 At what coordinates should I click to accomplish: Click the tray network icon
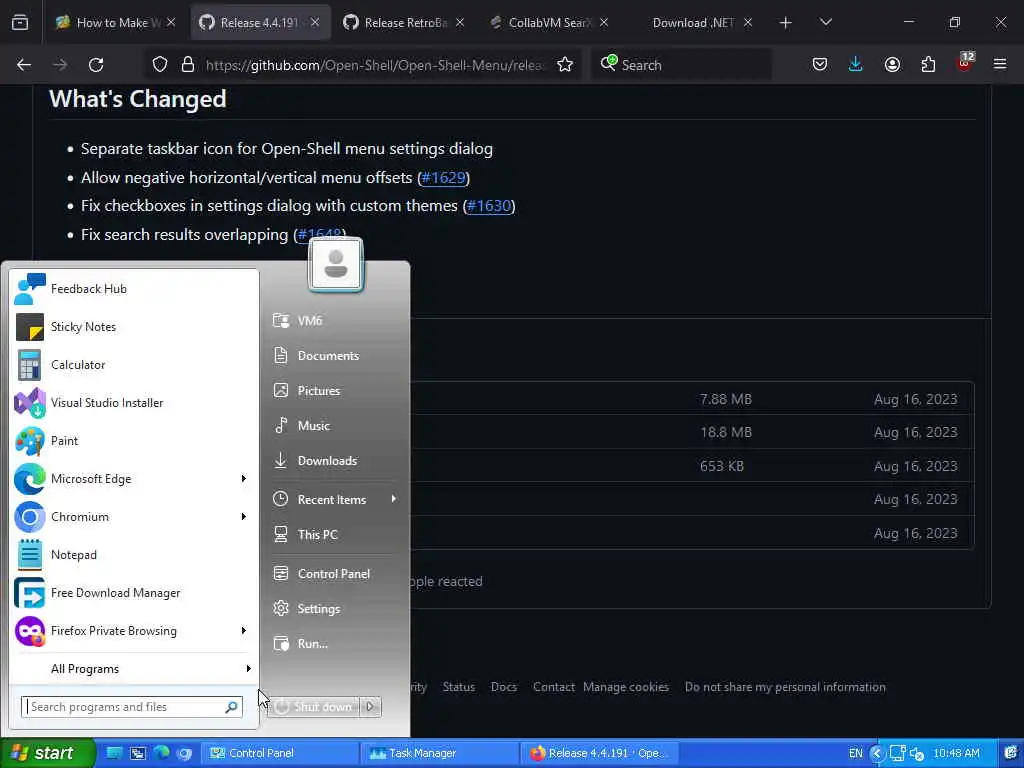tap(898, 754)
